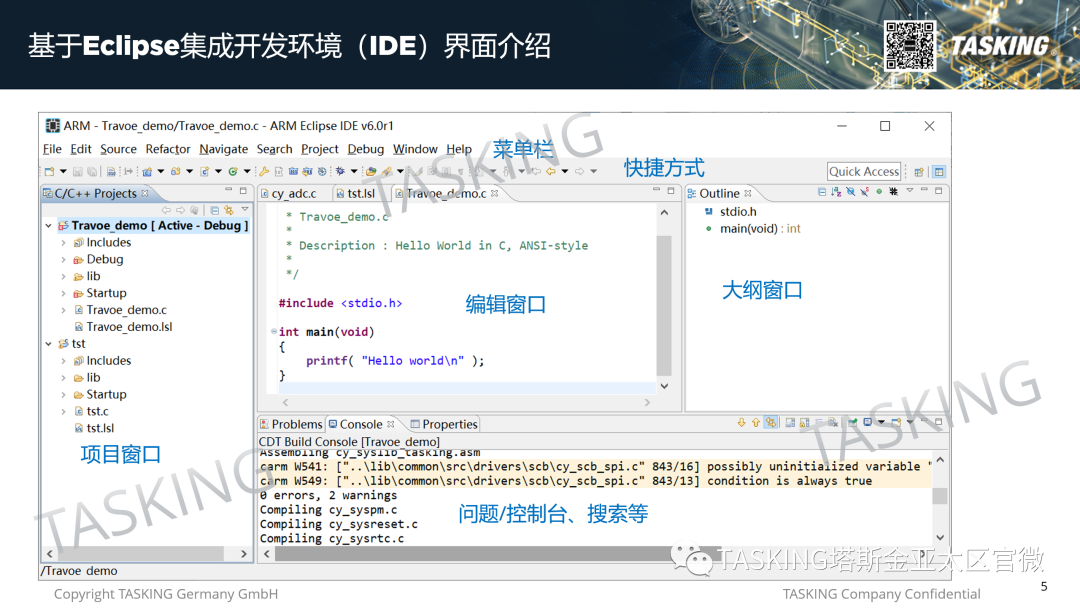Click the Forward arrow in toolbar
1080x608 pixels.
click(579, 171)
